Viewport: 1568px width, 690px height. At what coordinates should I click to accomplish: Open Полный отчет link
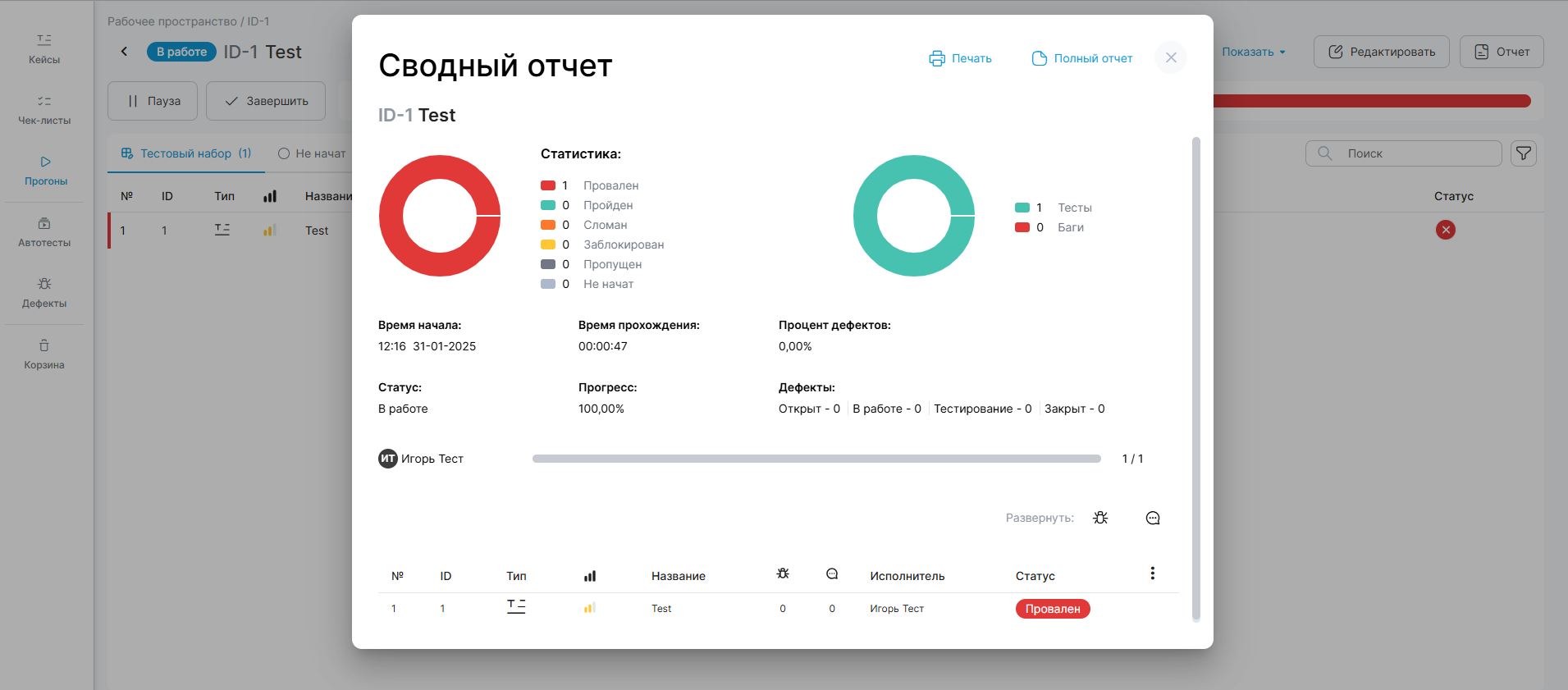point(1081,58)
